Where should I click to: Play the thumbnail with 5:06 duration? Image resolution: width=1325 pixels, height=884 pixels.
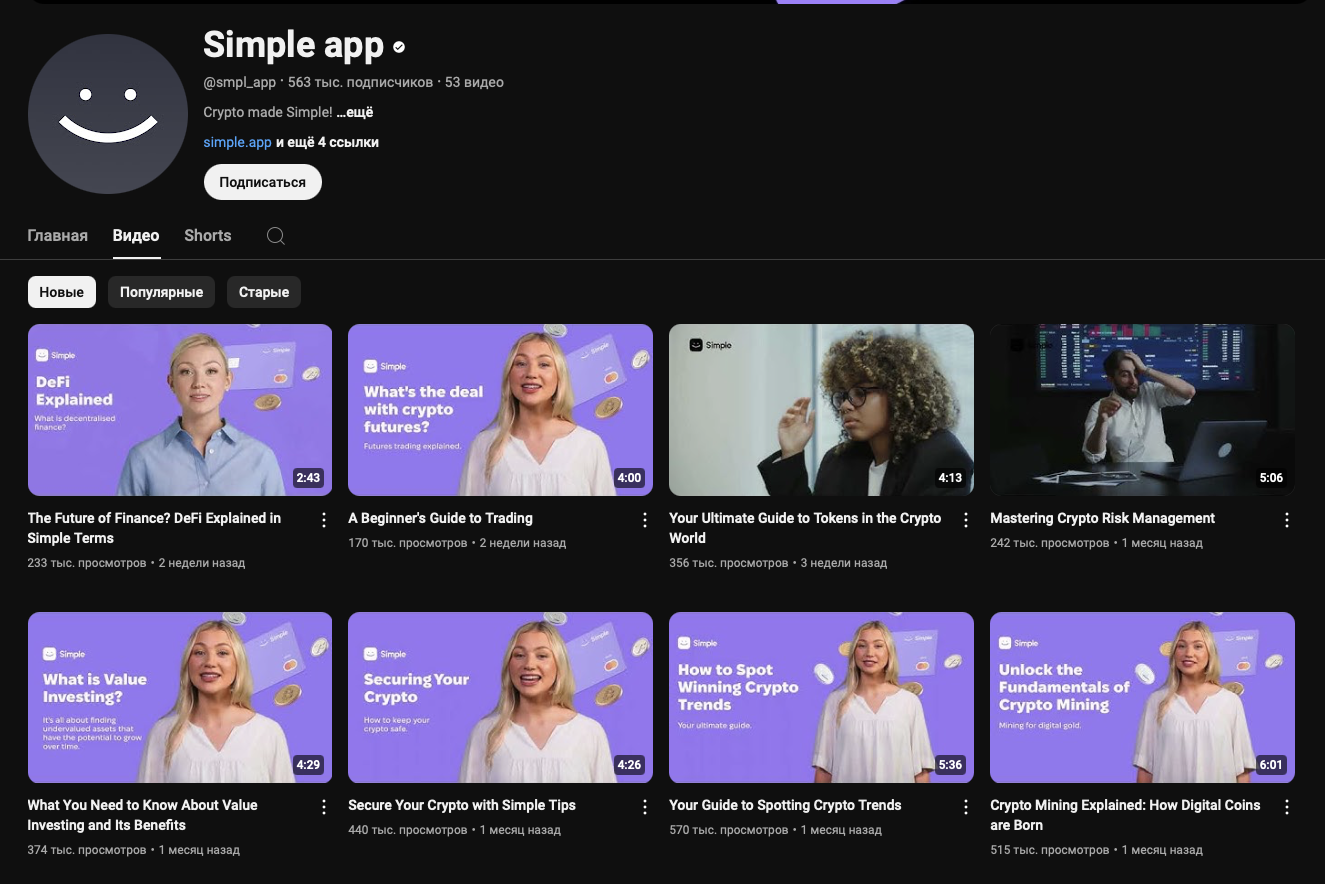1142,410
